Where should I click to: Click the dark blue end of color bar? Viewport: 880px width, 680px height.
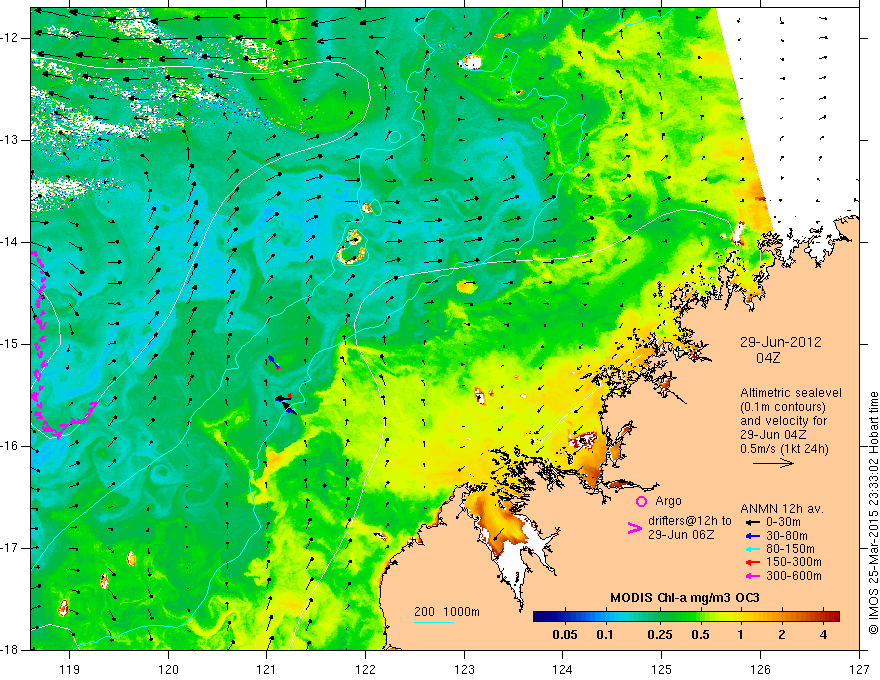538,617
